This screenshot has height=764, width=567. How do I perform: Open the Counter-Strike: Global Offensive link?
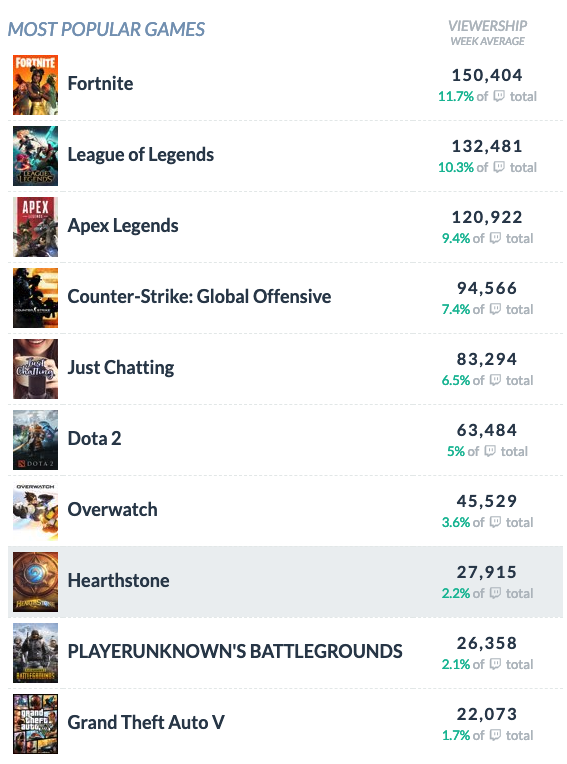[199, 296]
